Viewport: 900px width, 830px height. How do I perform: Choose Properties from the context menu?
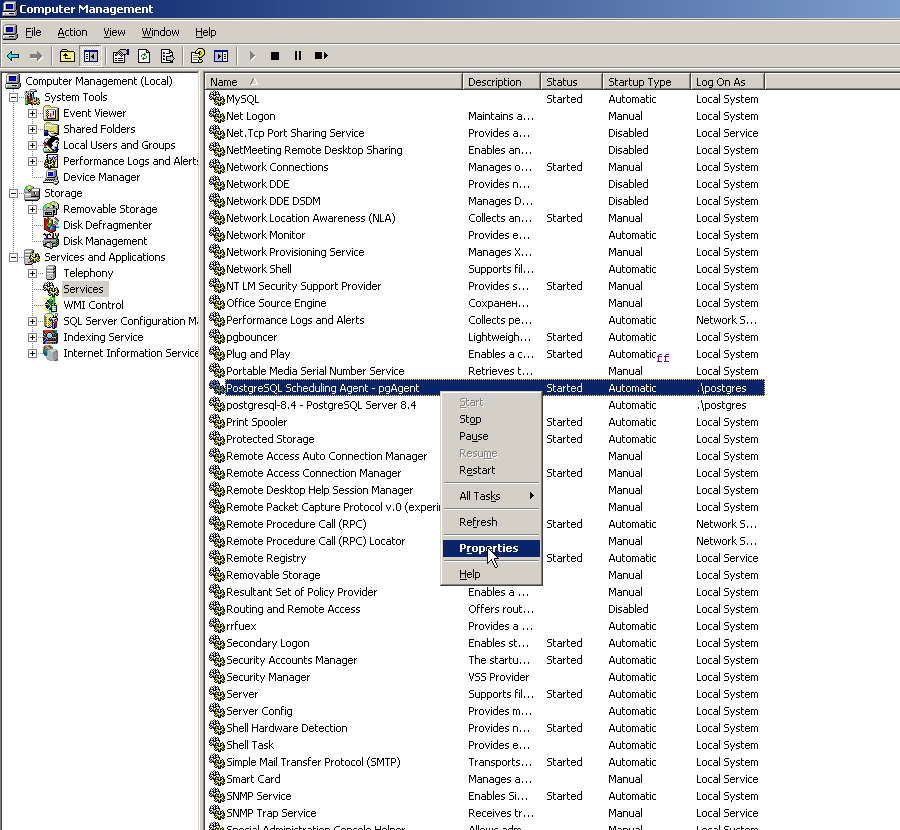pyautogui.click(x=491, y=548)
